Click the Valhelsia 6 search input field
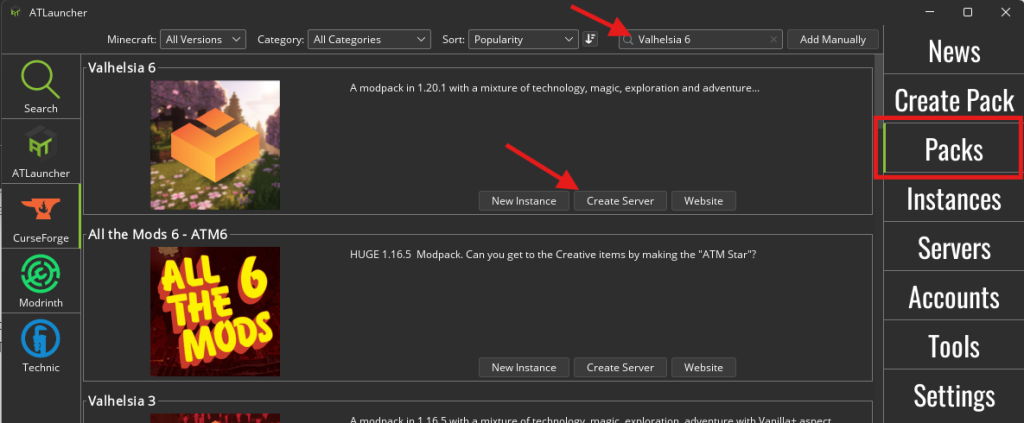 [701, 39]
